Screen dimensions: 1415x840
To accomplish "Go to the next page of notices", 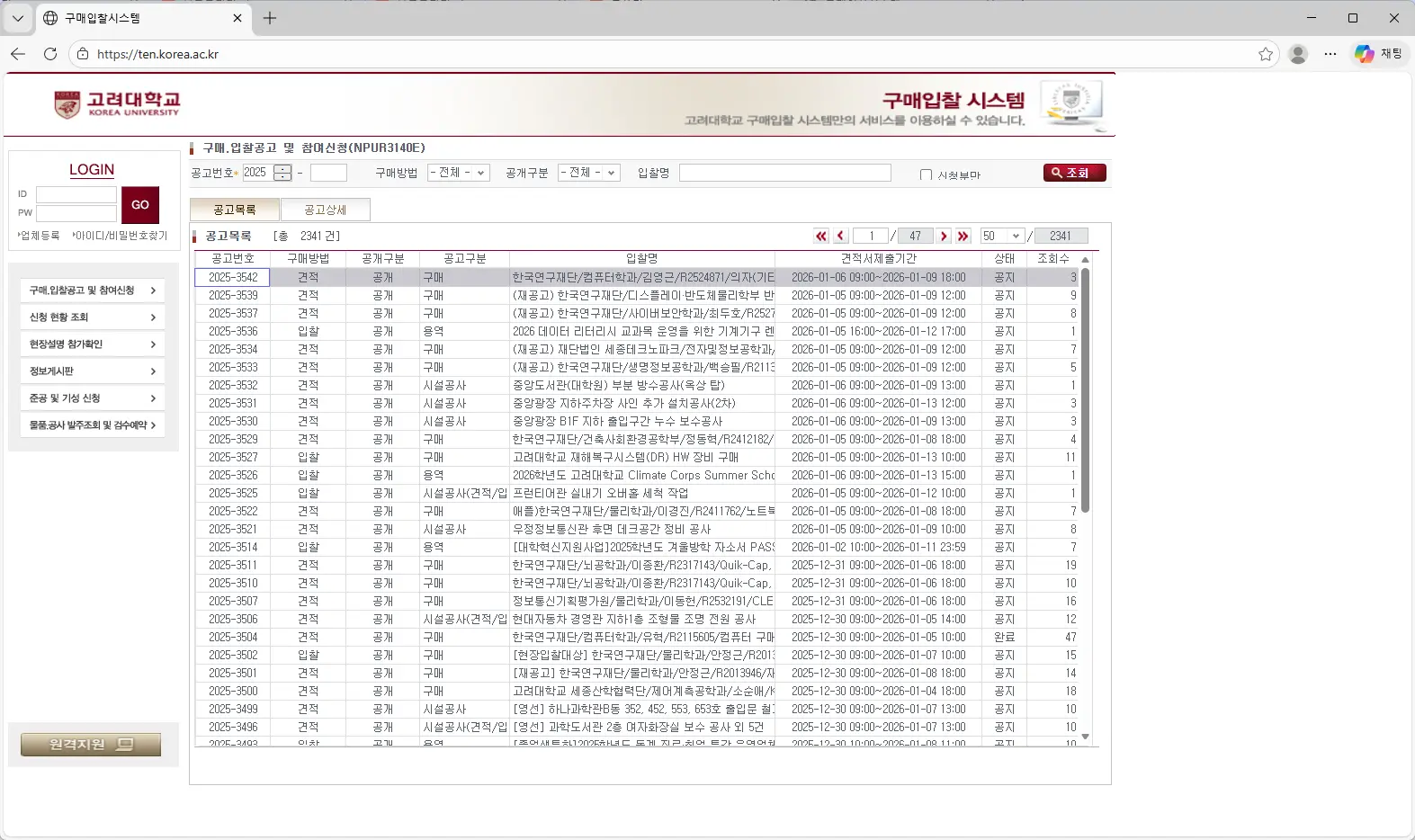I will click(944, 236).
